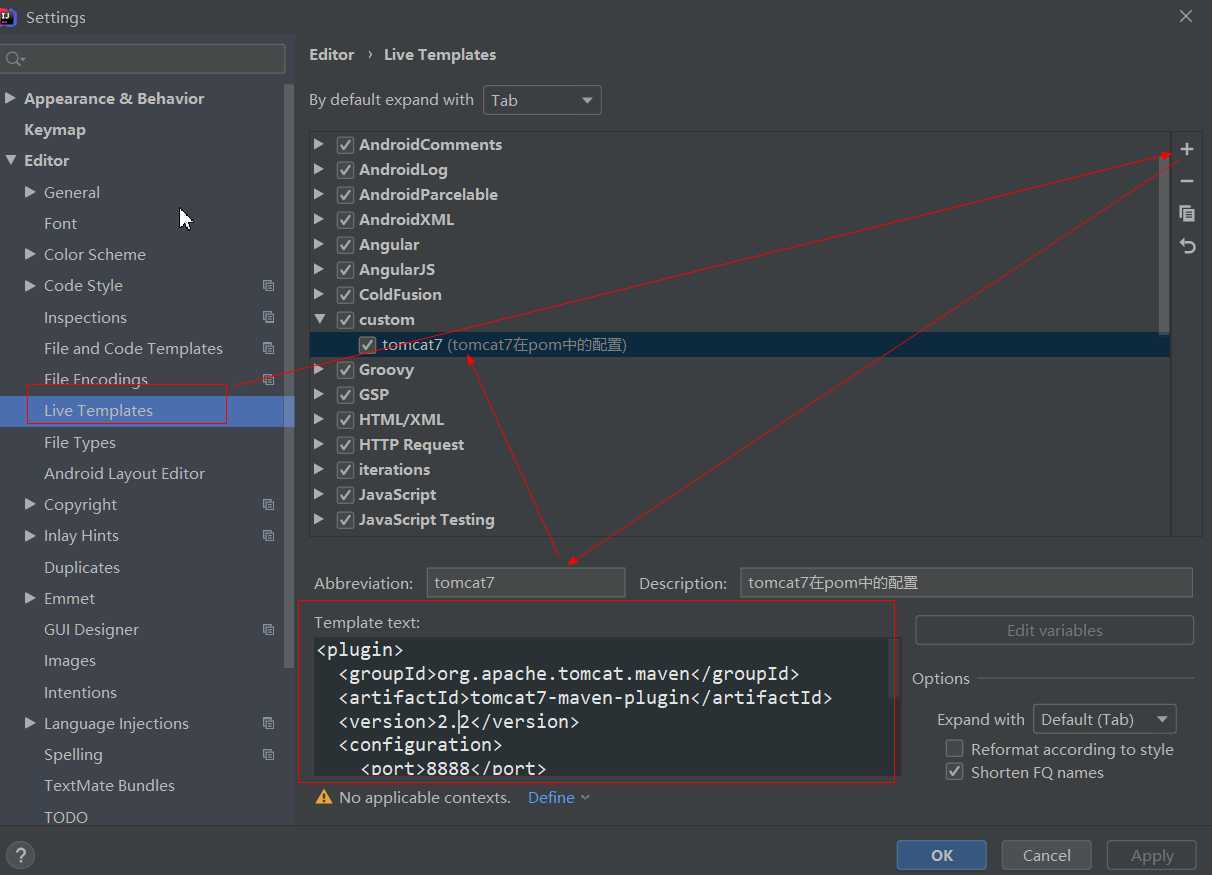Restore deleted defaults with the revert arrow icon
1212x875 pixels.
[x=1187, y=245]
